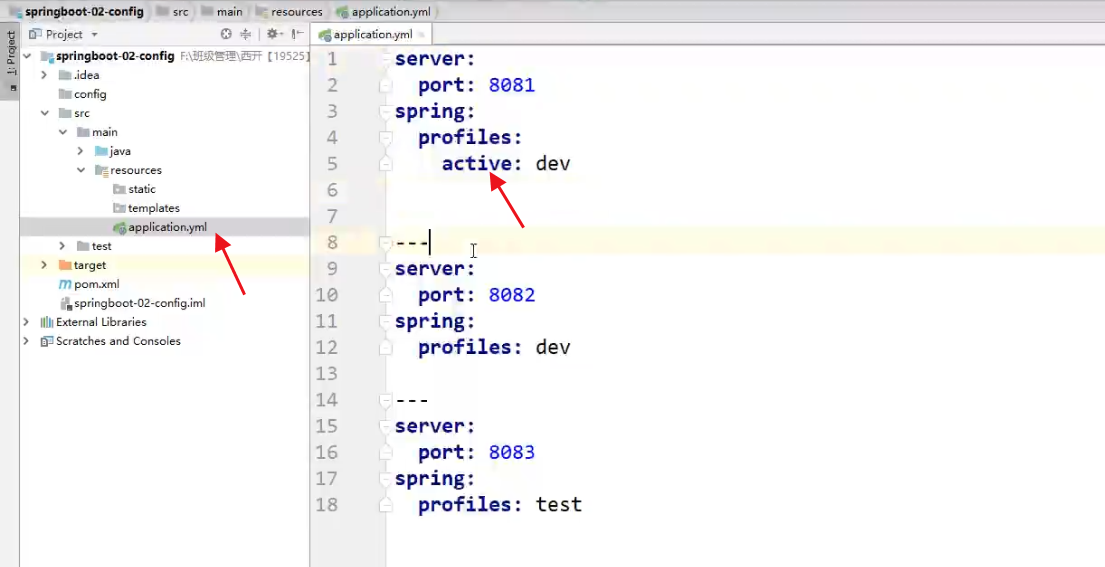
Task: Expand the java folder arrow
Action: [80, 151]
